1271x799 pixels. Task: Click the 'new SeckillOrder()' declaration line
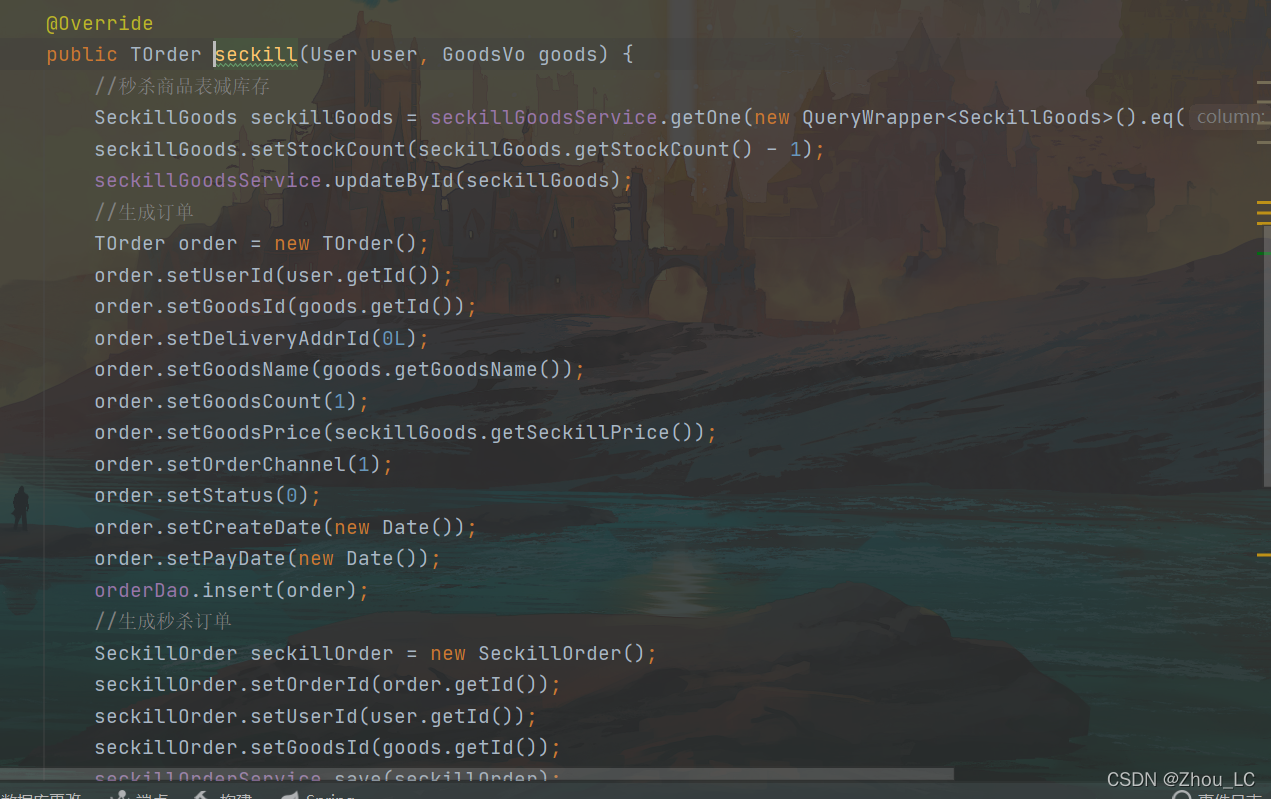pos(376,653)
